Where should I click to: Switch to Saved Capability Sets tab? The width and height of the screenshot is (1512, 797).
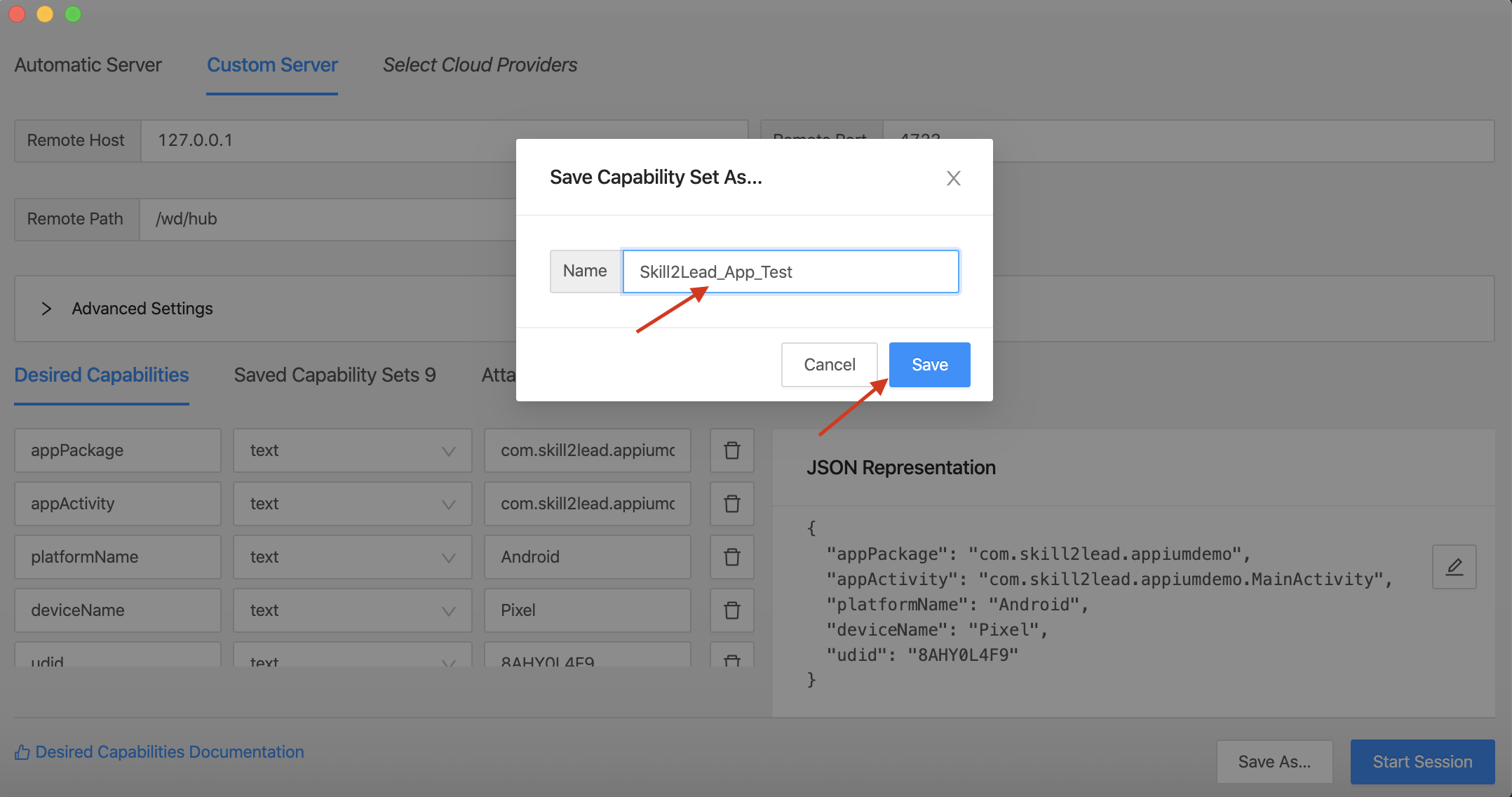[x=335, y=375]
